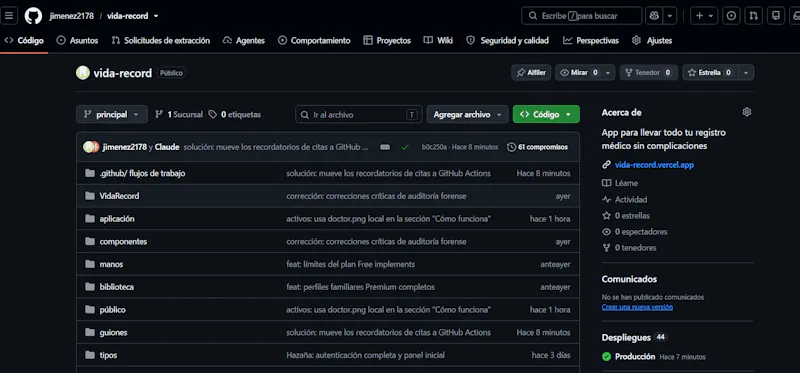Open the público folder
Screen dimensions: 800x373
[113, 310]
